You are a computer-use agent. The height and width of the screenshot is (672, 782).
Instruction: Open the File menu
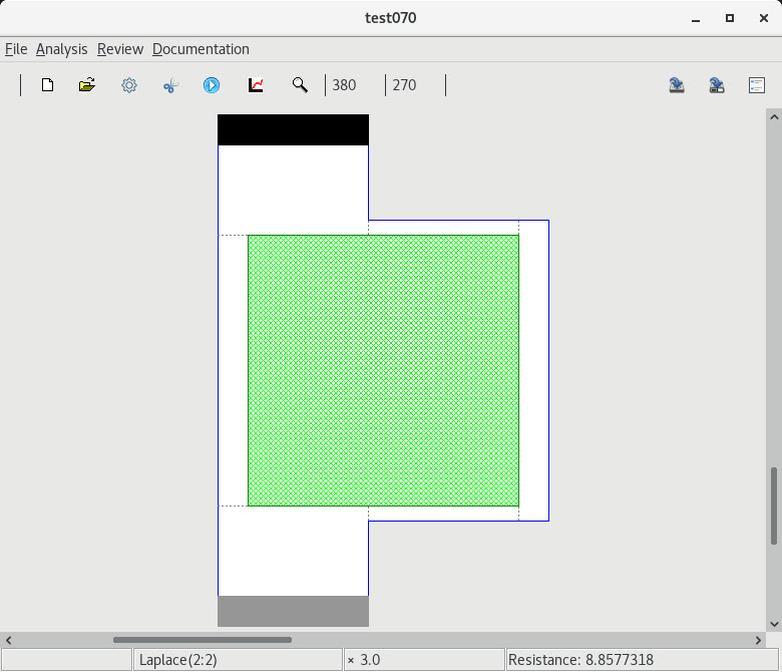click(16, 49)
